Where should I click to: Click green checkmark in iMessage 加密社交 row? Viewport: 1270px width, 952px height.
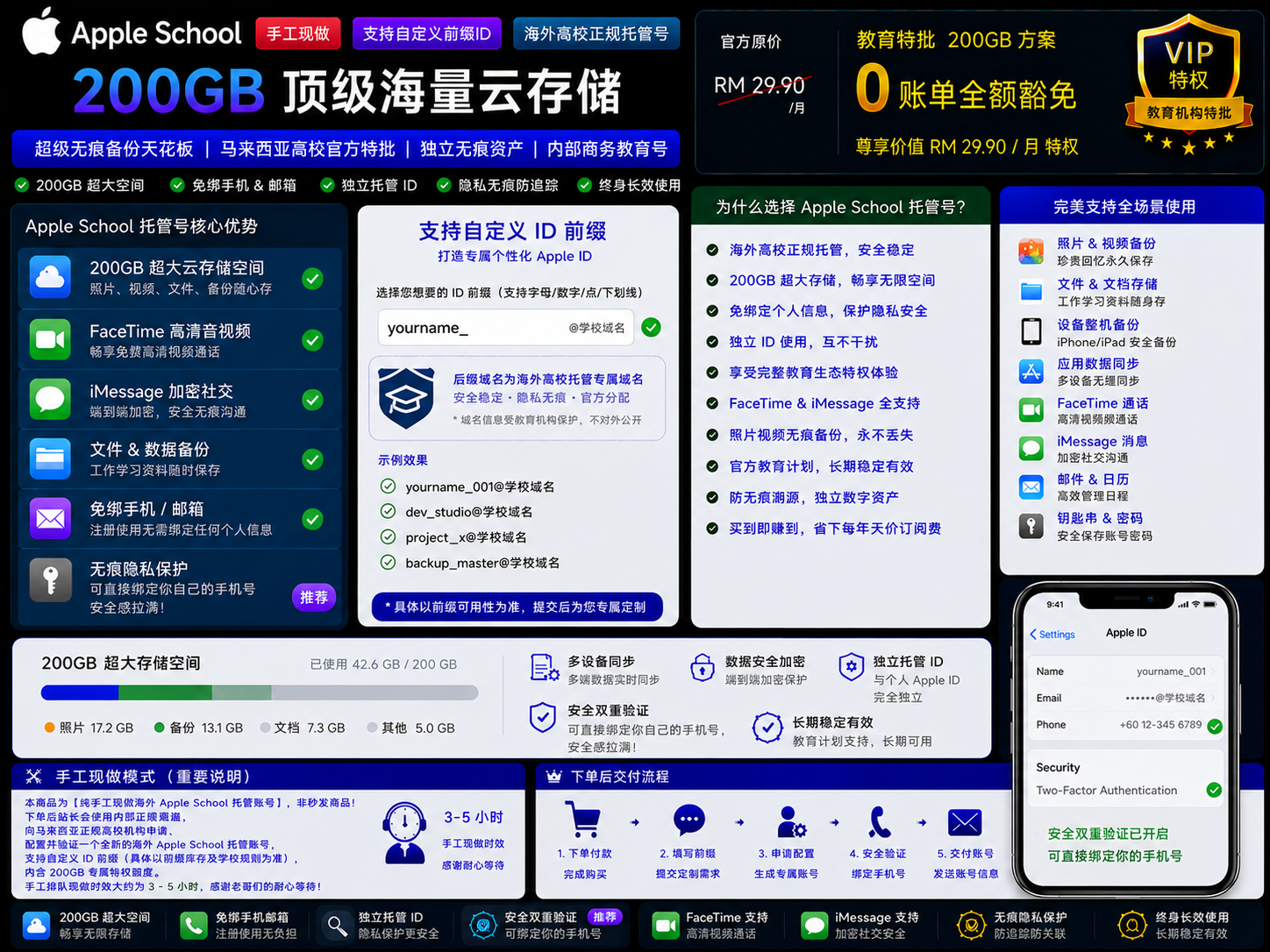point(312,400)
